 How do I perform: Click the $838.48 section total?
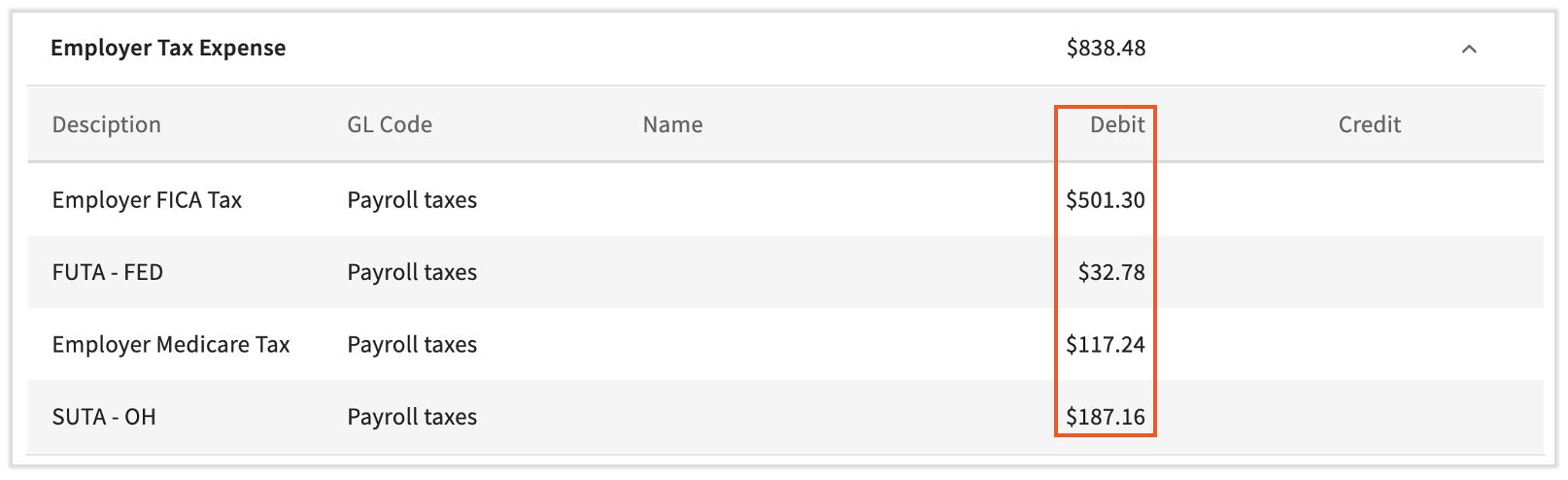[1106, 49]
